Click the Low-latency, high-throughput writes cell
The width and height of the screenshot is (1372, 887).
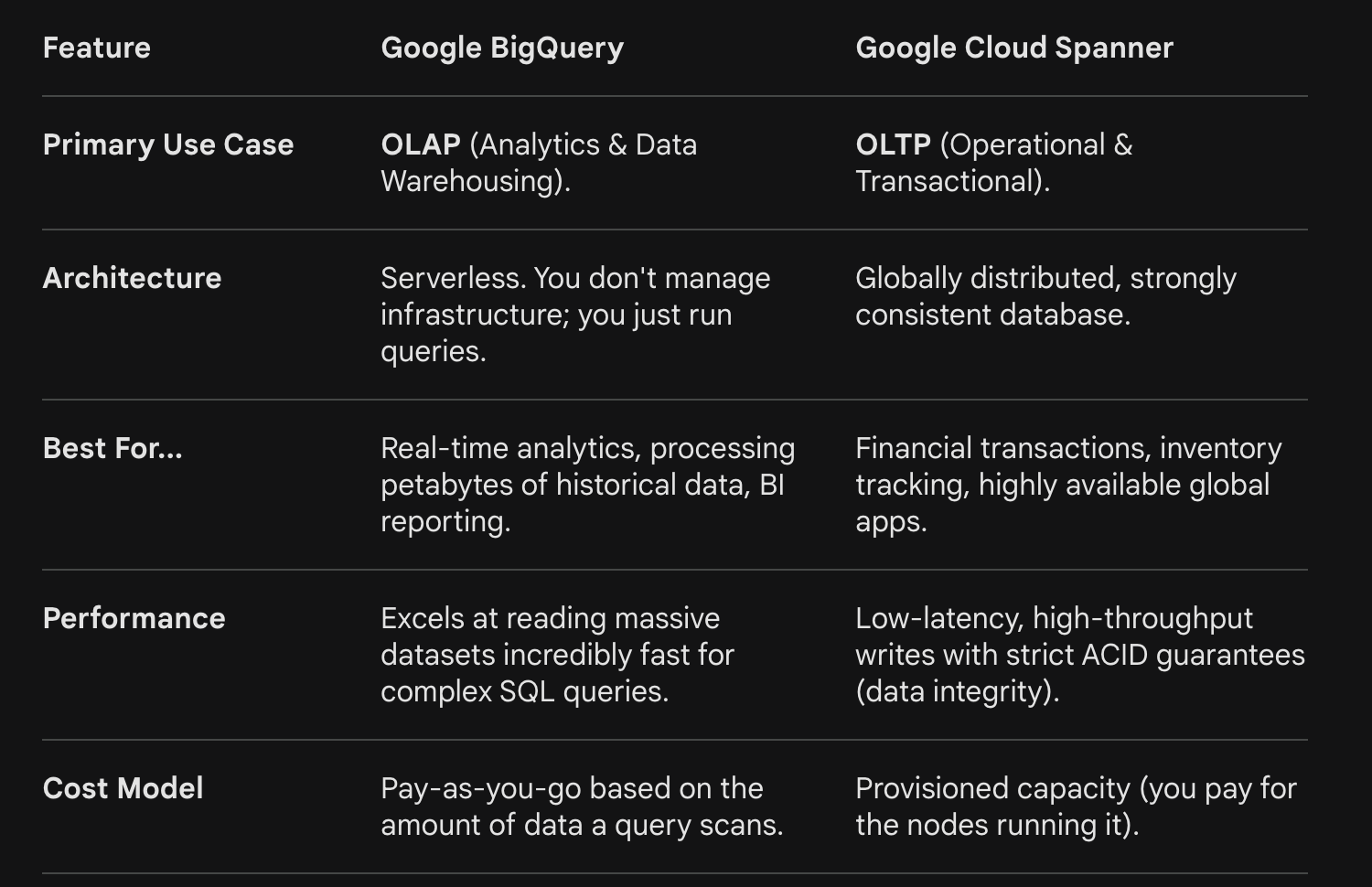[x=1080, y=655]
